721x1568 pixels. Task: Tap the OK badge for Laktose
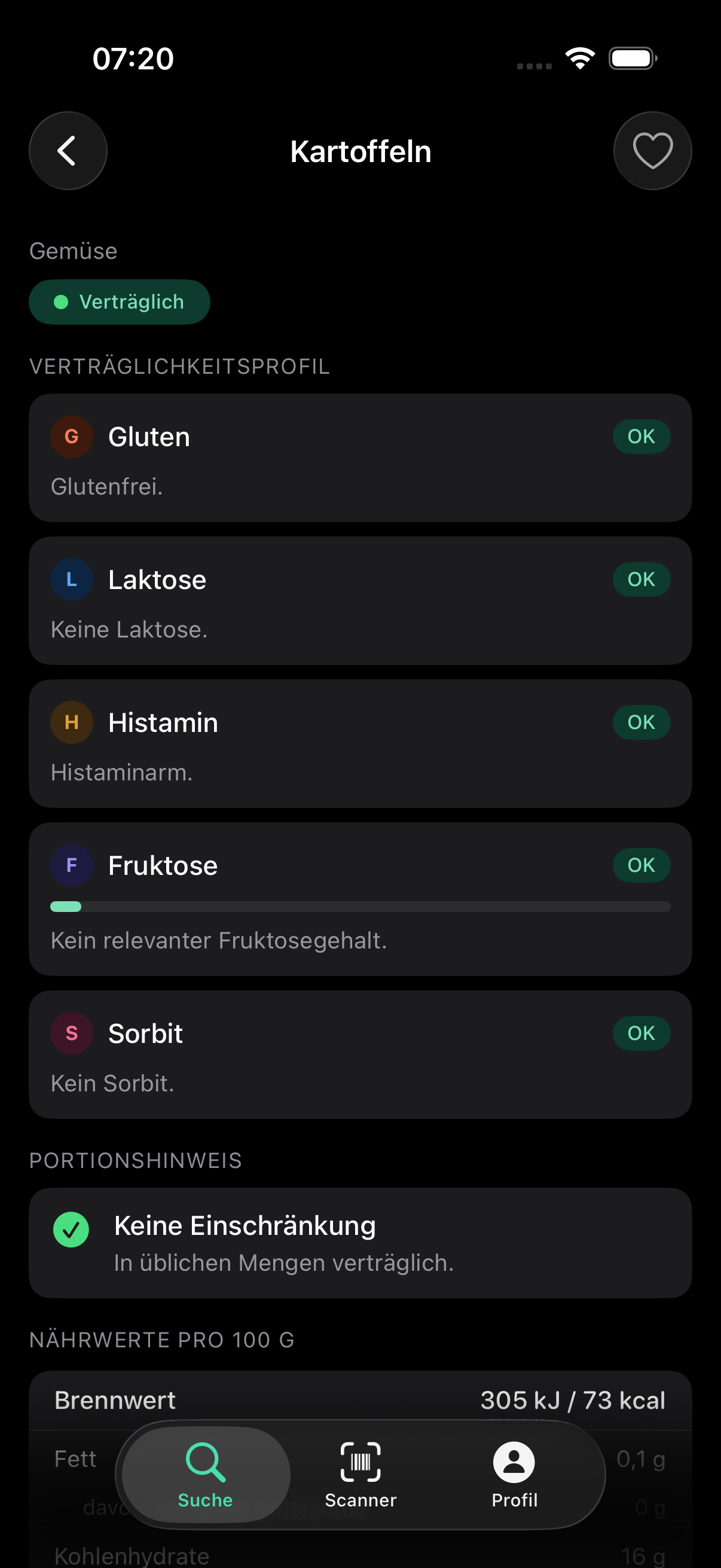pos(641,579)
